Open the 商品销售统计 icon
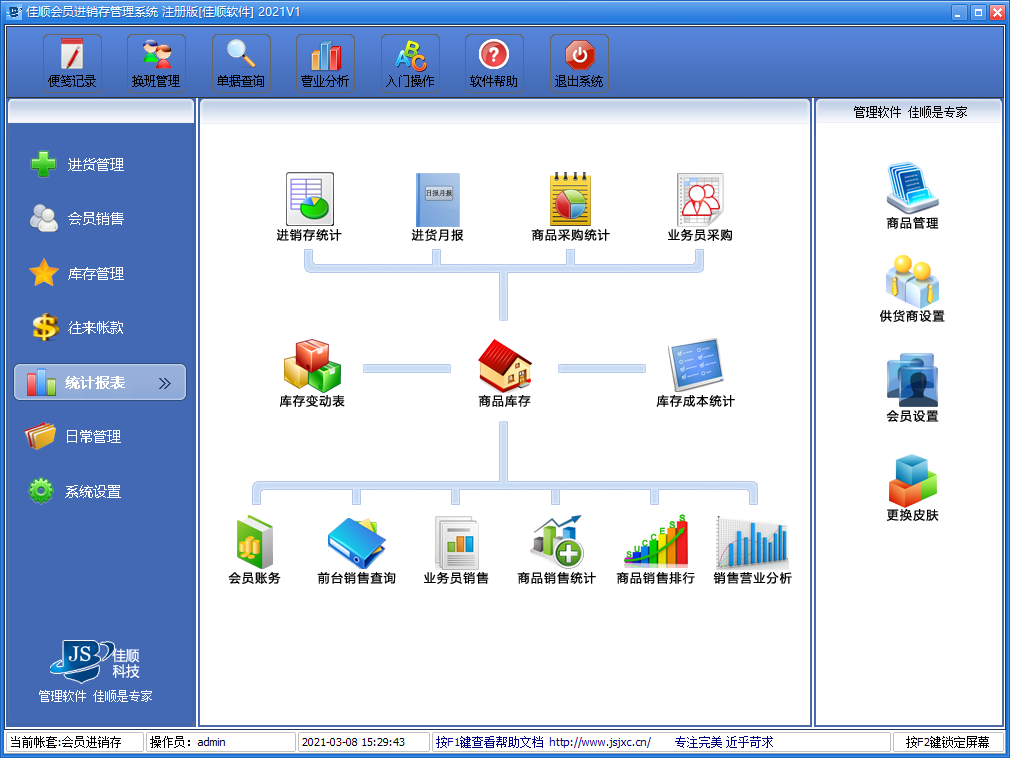 point(557,551)
